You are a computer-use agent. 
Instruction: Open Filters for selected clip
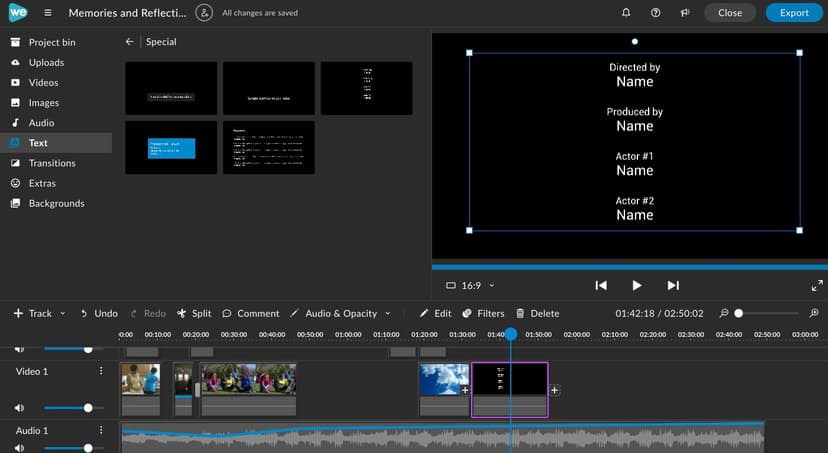tap(483, 314)
